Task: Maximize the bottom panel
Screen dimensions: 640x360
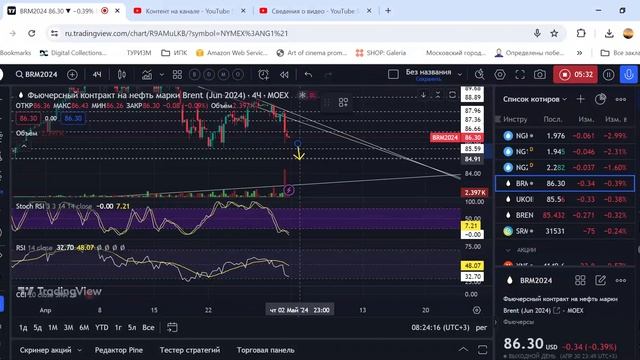Action: click(x=482, y=350)
